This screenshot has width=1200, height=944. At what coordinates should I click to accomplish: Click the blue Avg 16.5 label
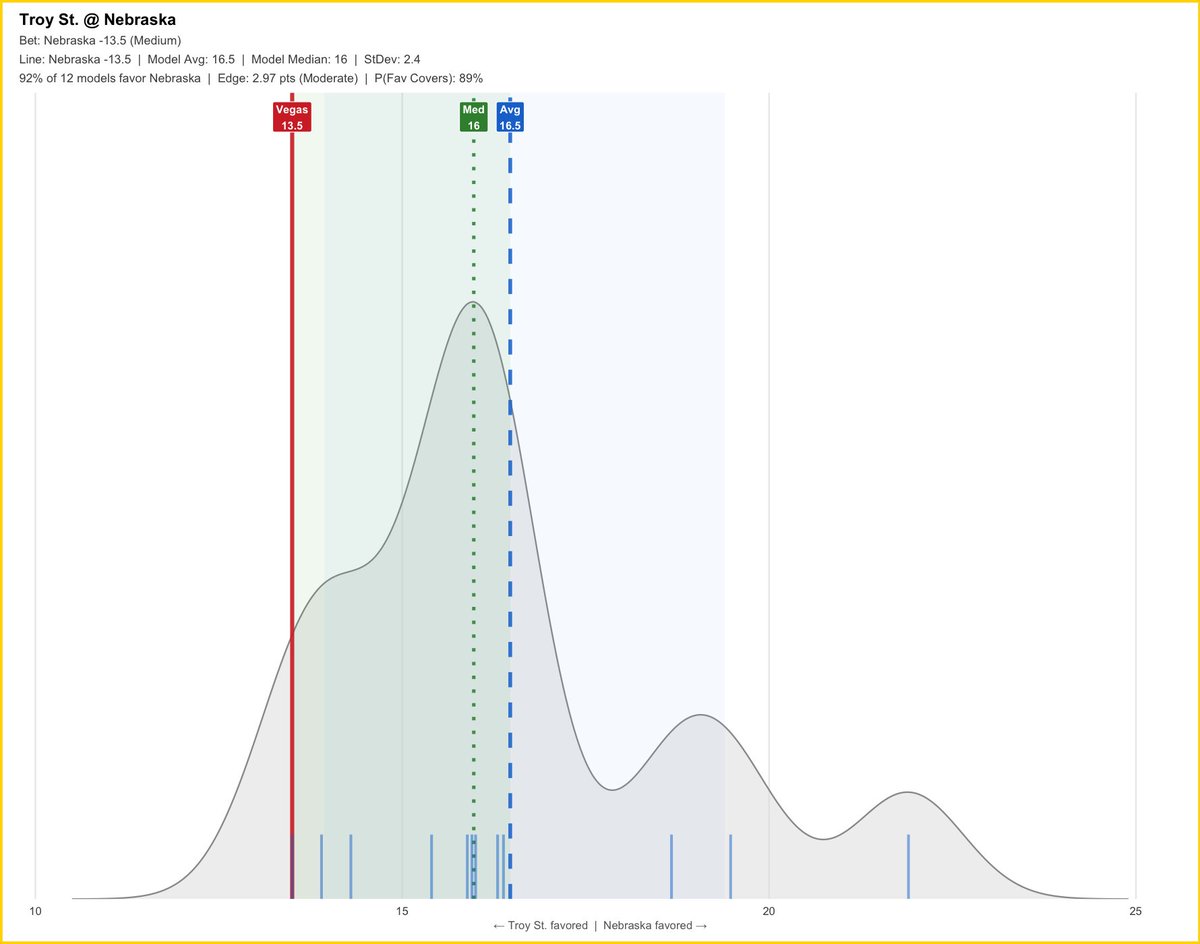click(510, 117)
